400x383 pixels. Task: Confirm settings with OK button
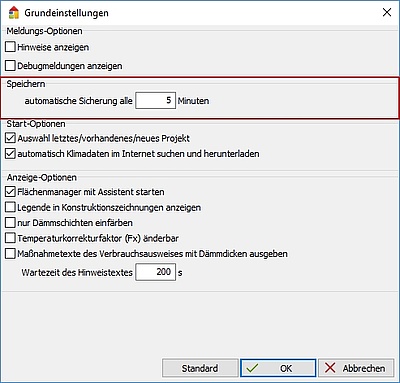[x=278, y=368]
